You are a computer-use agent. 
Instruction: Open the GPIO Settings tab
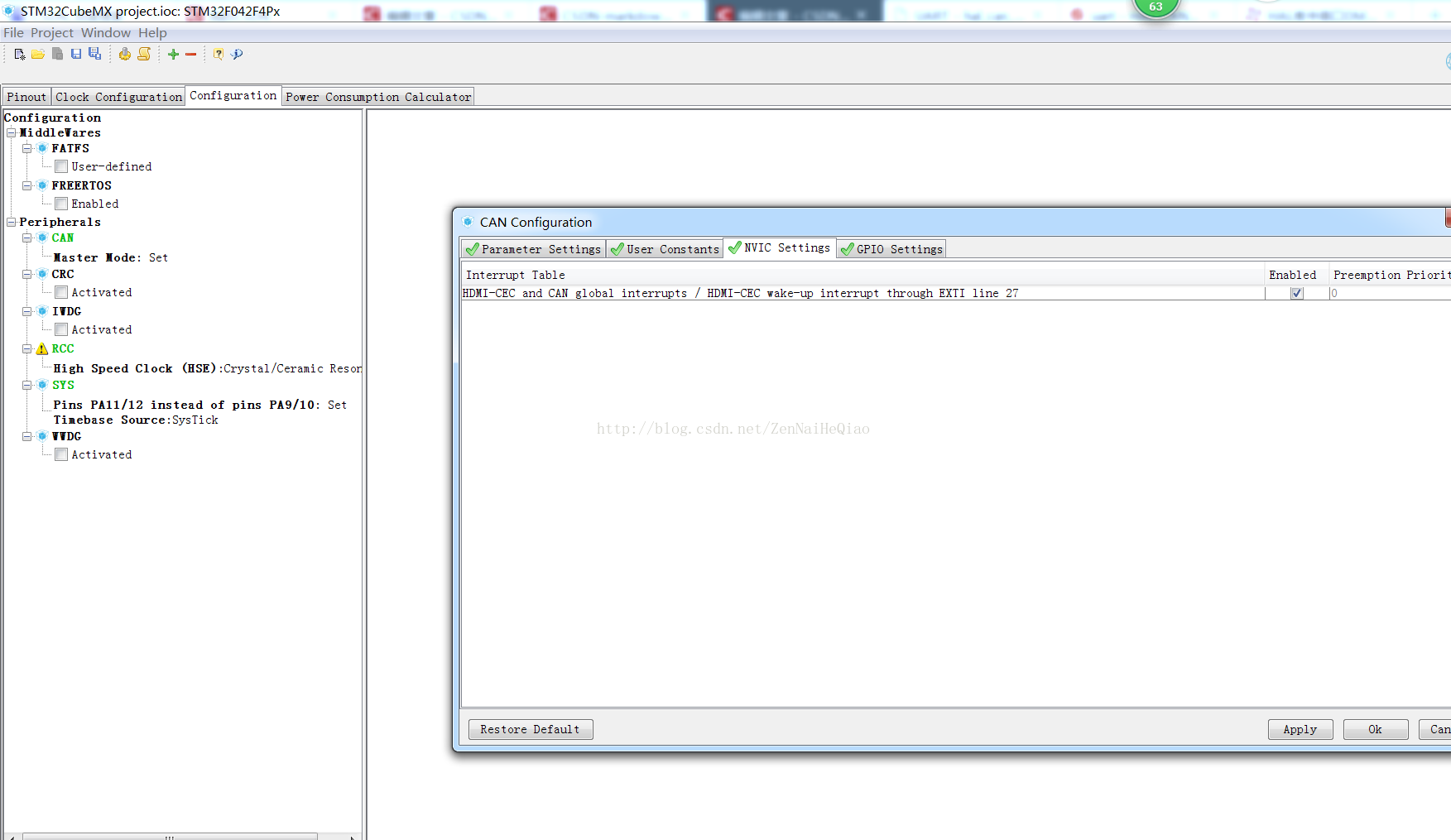[891, 249]
